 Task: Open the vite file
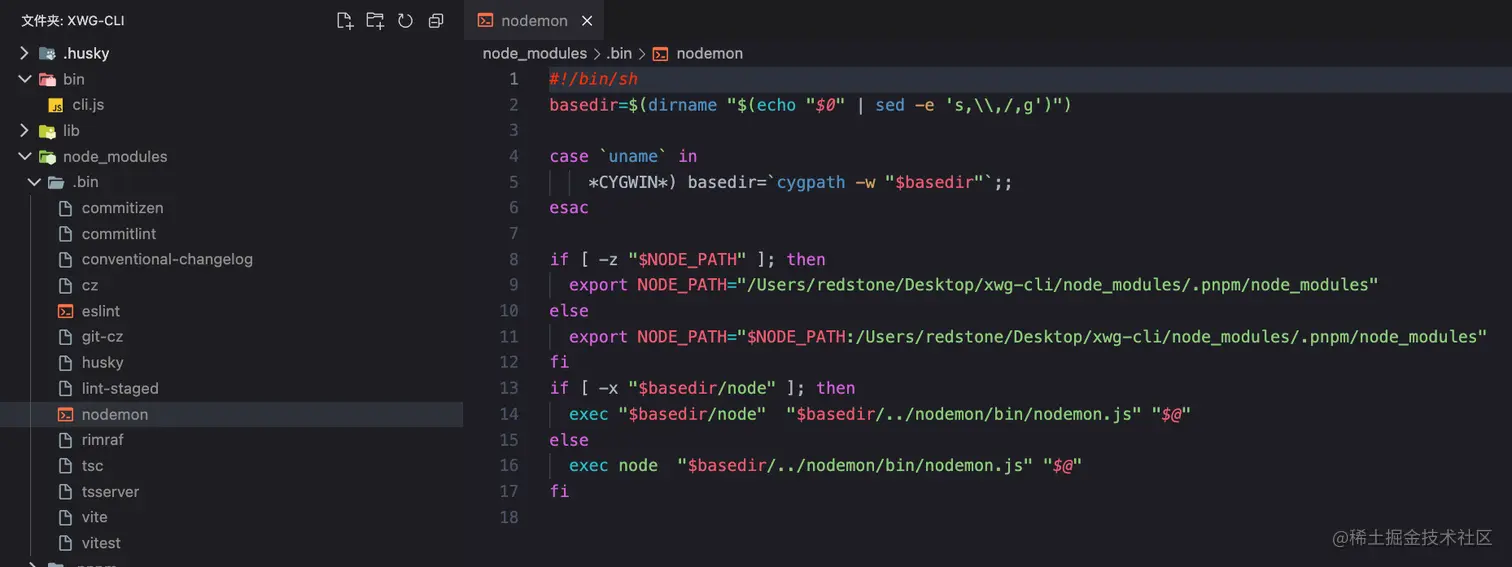click(95, 518)
